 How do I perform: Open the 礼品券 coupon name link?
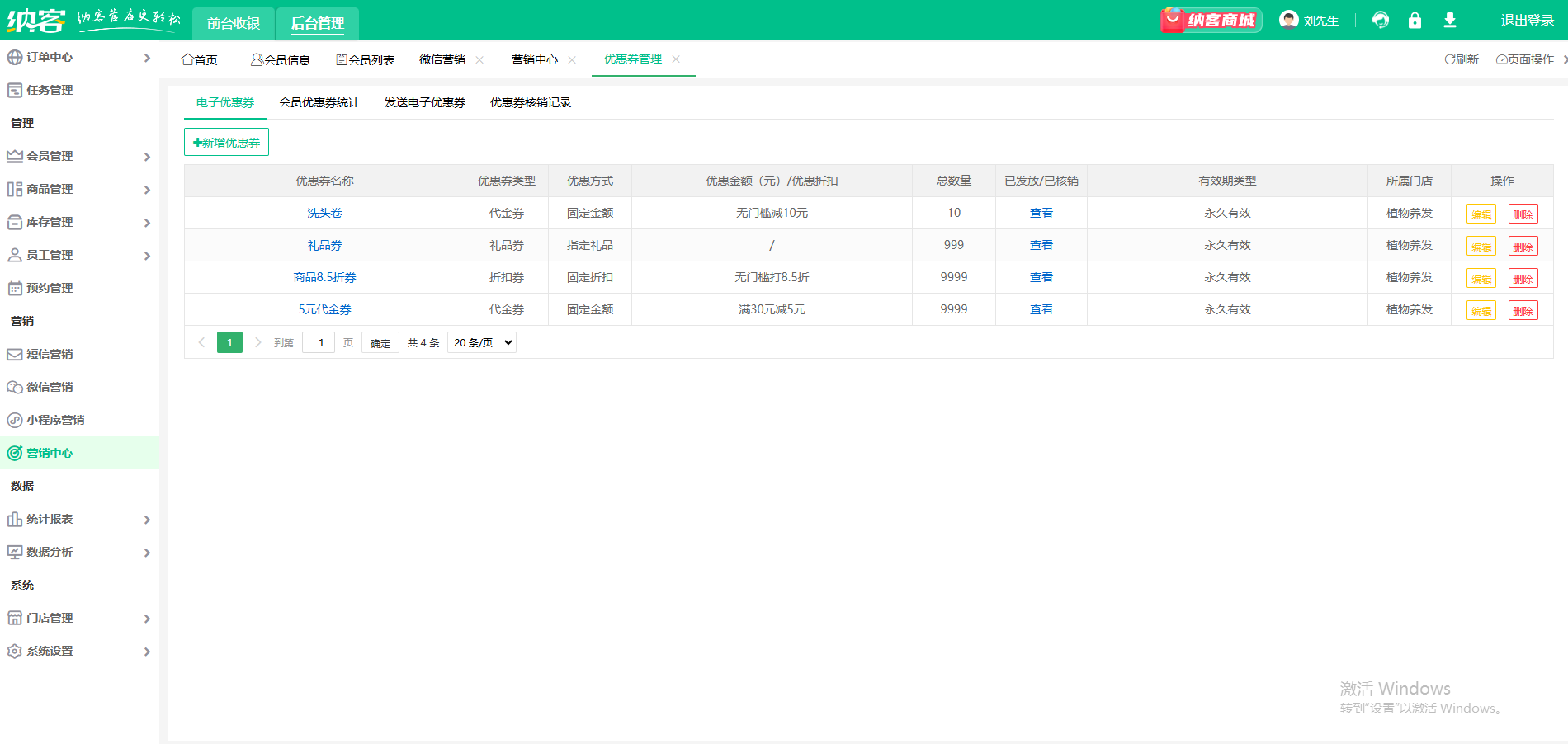click(325, 245)
